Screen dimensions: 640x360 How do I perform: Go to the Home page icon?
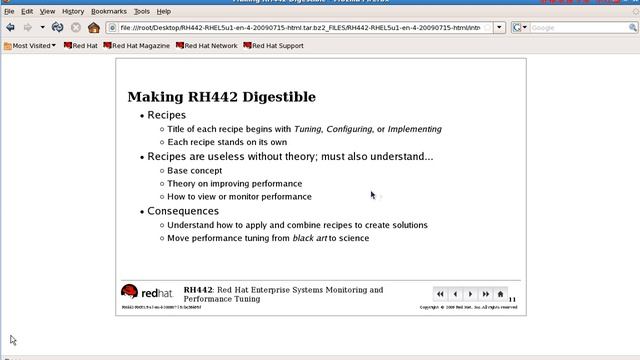tap(94, 27)
